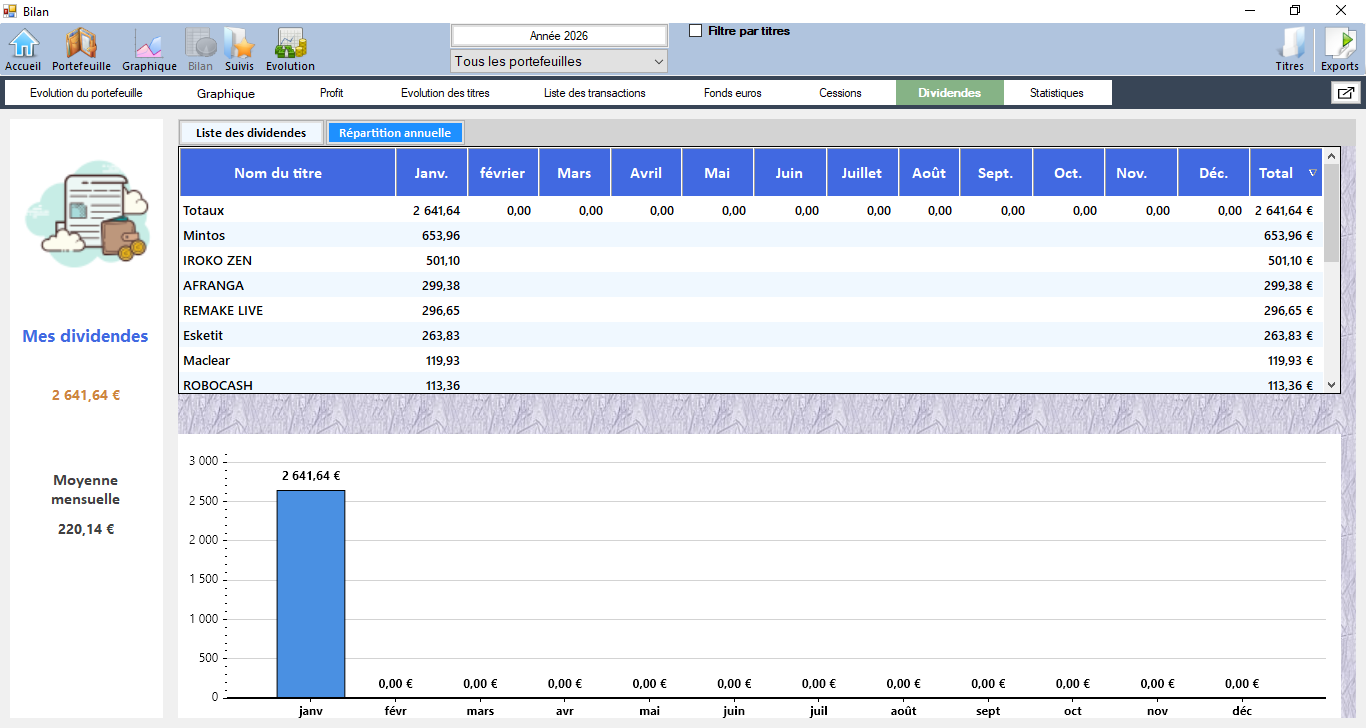Viewport: 1366px width, 728px height.
Task: Open the Liste des transactions tab
Action: 594,93
